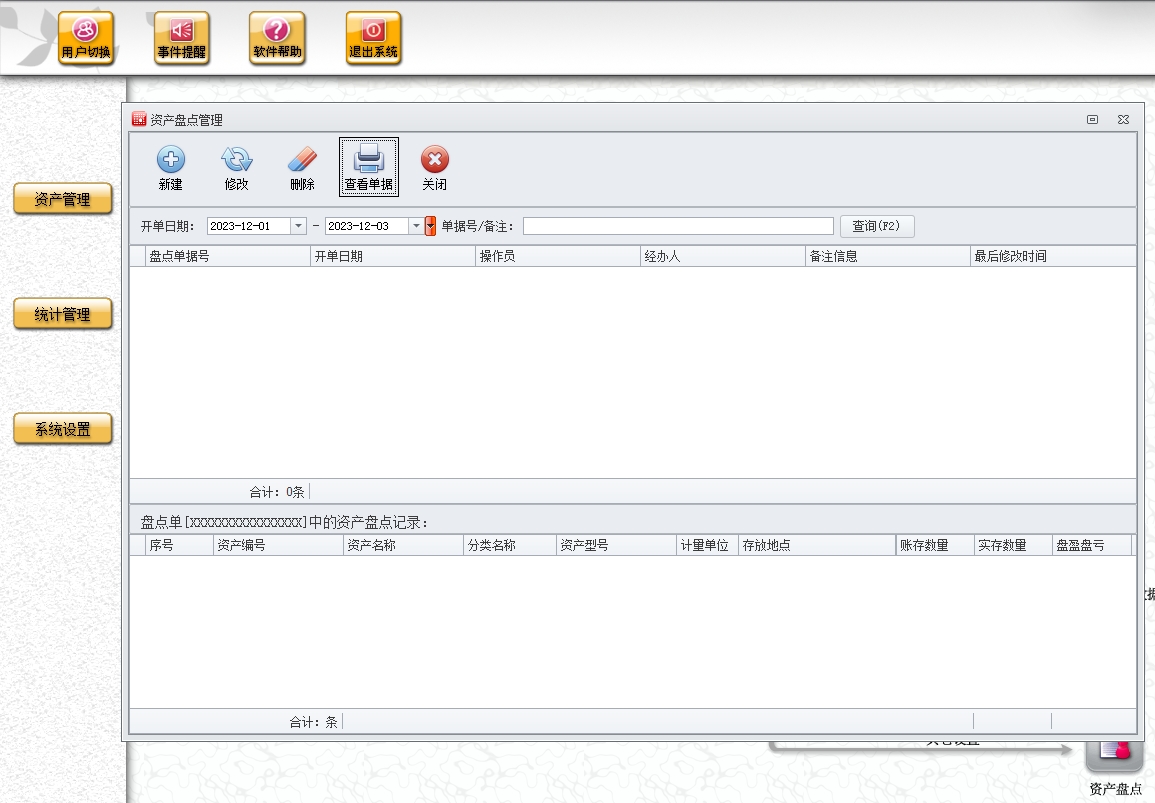This screenshot has width=1155, height=803.
Task: Click the red 关闭 (Close) icon
Action: 434,160
